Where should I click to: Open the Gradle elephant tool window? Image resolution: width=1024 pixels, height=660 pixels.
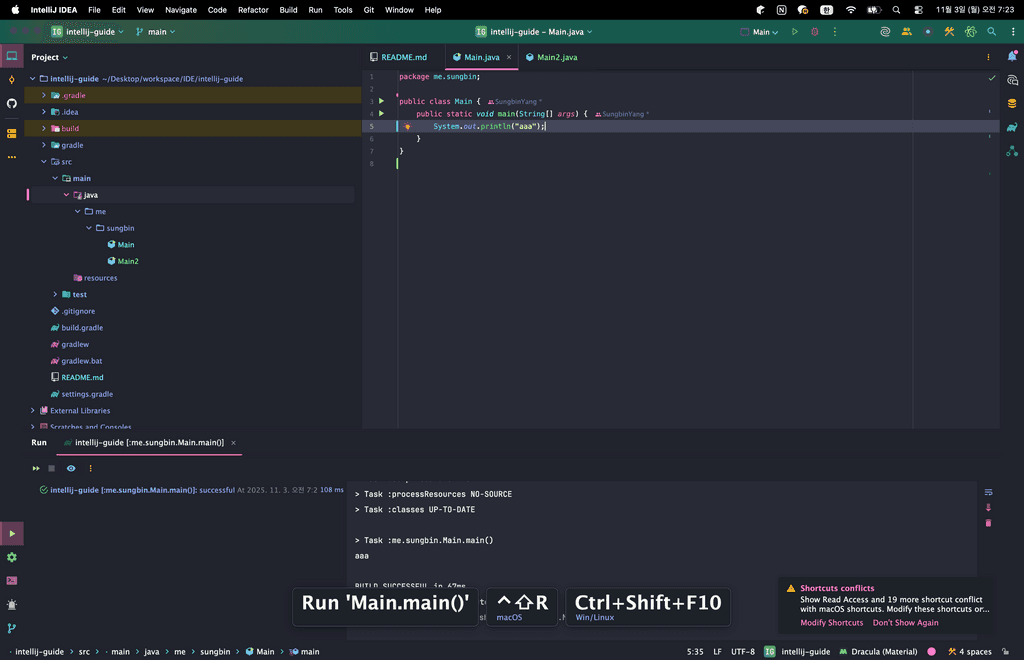coord(1012,127)
